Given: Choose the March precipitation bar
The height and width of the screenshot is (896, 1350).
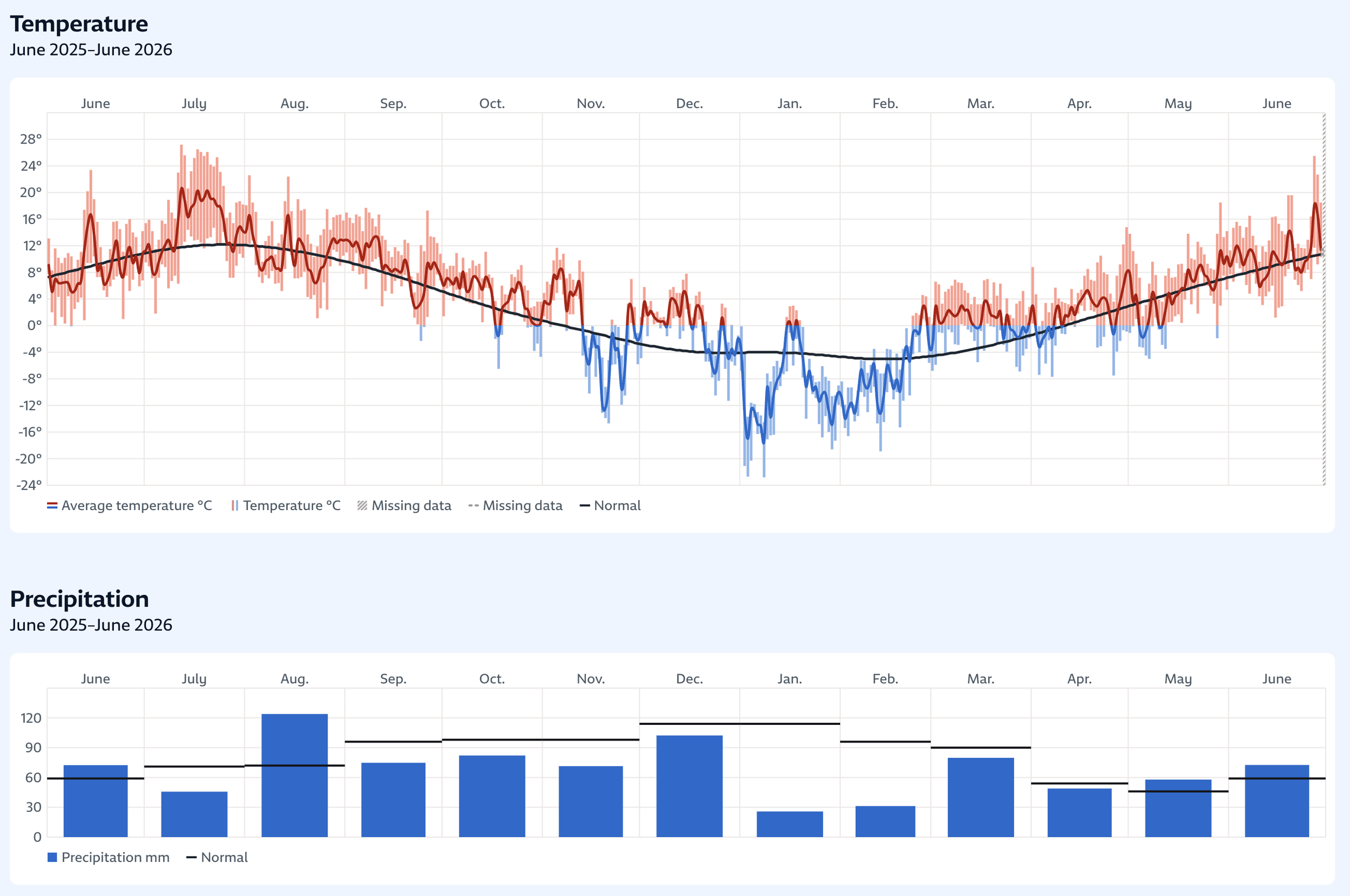Looking at the screenshot, I should (x=981, y=798).
